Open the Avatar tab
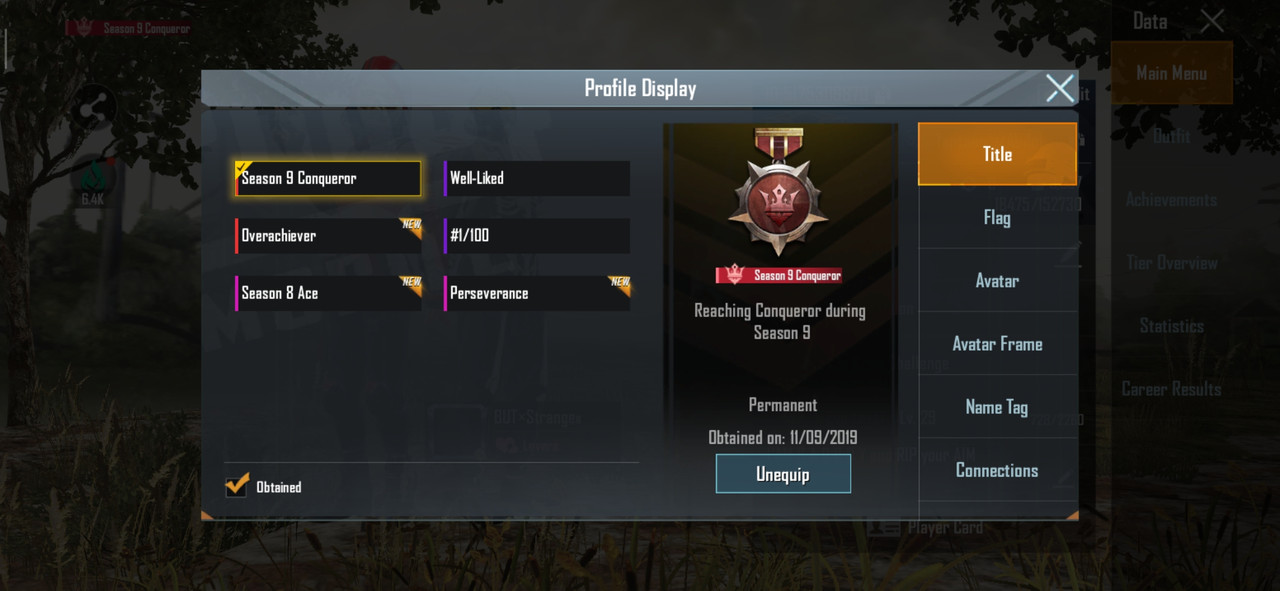 tap(997, 280)
